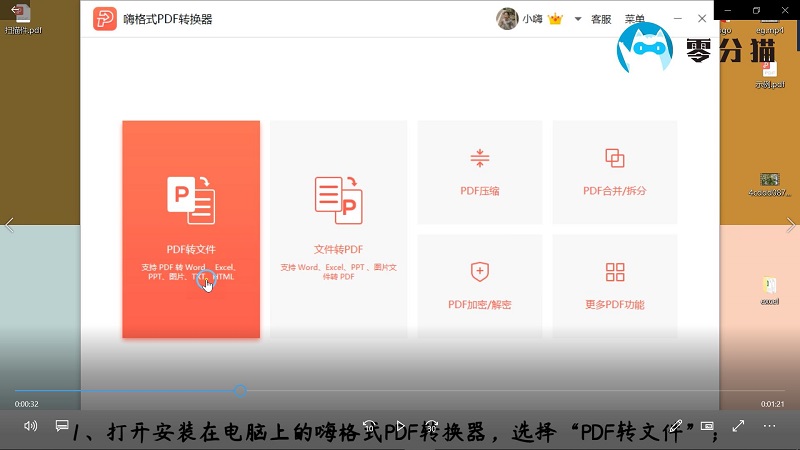
Task: Click the PDF合并/拆分 label
Action: [614, 191]
